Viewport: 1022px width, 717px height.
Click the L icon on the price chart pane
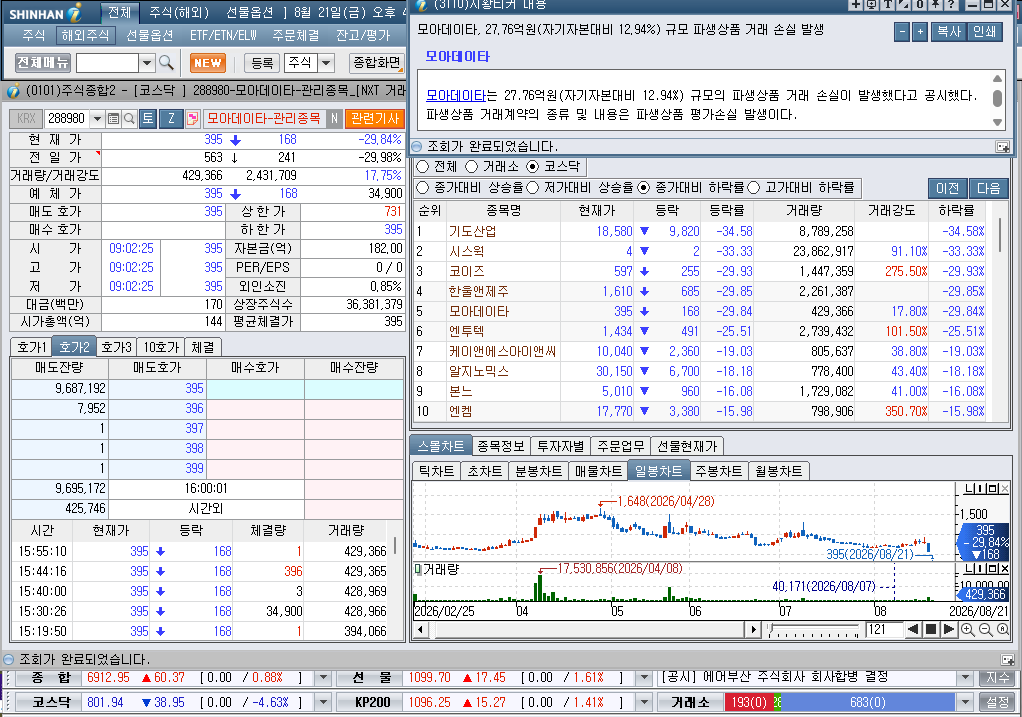969,489
